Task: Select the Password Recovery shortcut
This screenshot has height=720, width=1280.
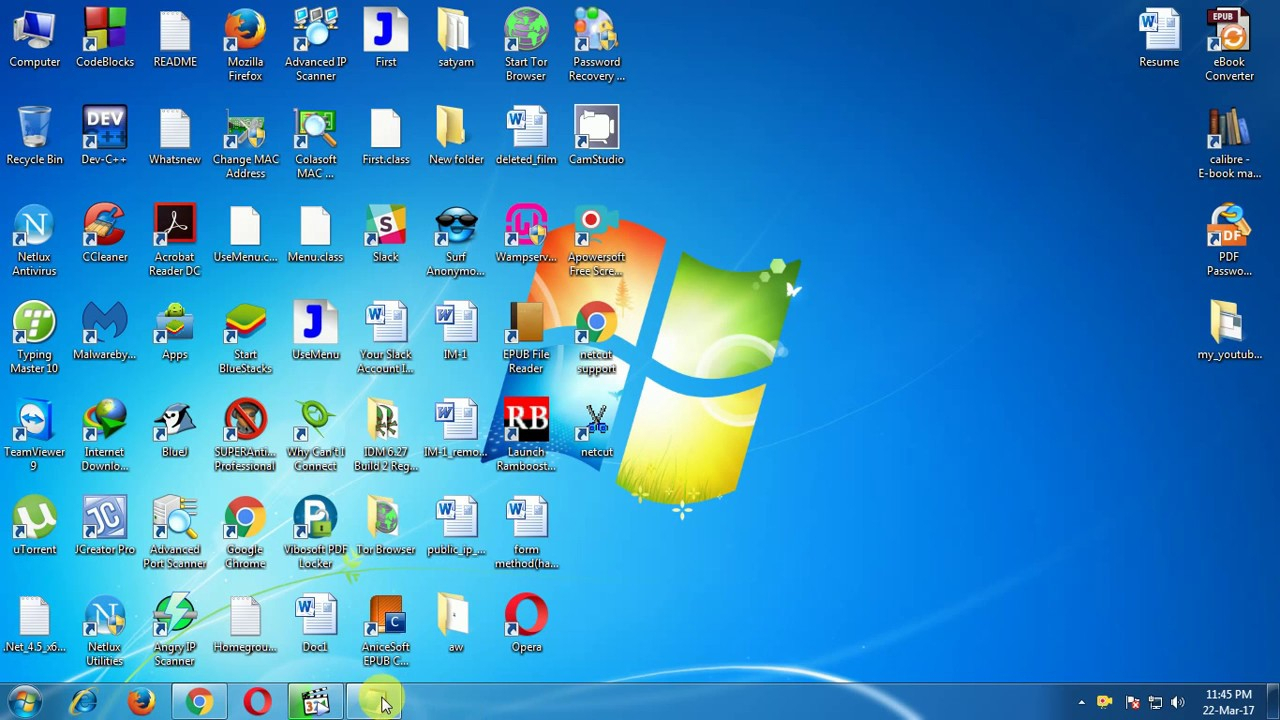Action: pyautogui.click(x=596, y=46)
